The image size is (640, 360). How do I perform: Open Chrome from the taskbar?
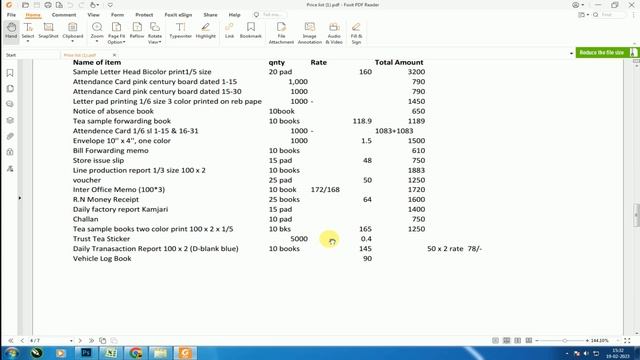(x=136, y=353)
